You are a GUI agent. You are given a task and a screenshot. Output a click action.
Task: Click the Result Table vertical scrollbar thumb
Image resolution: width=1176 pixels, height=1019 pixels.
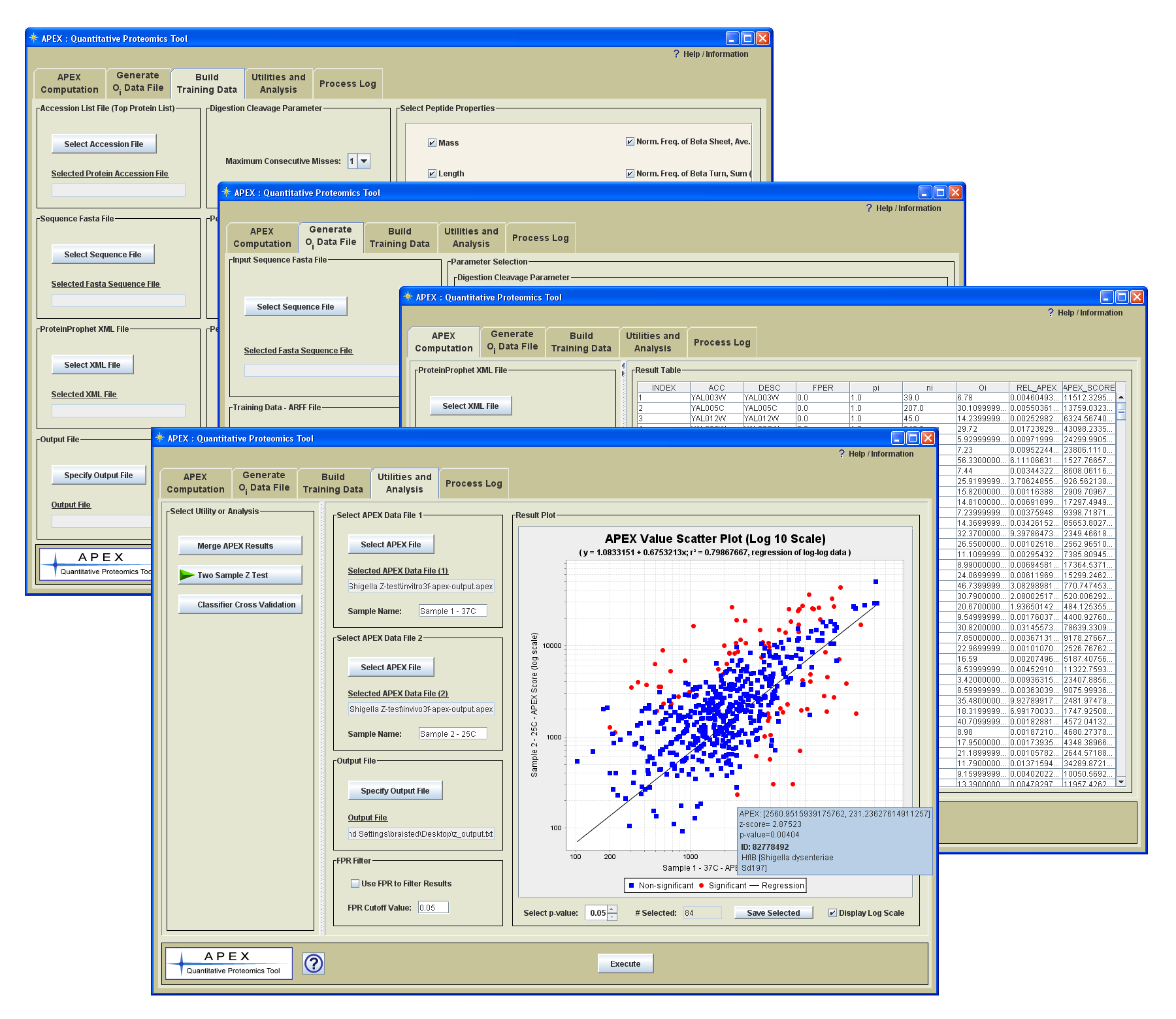1121,412
